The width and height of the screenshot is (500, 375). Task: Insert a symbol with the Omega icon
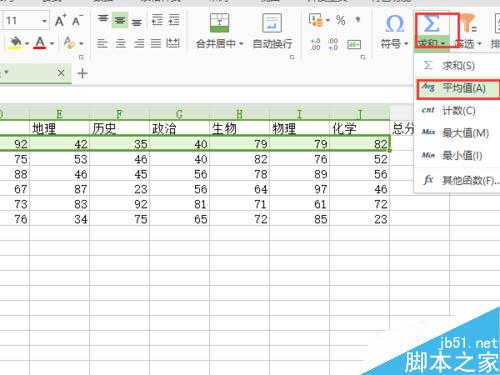coord(395,24)
